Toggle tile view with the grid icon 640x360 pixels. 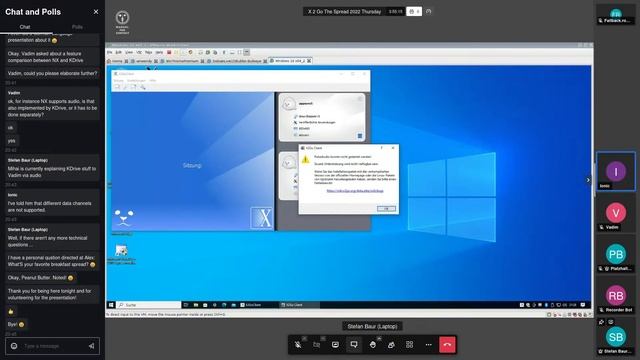(x=410, y=345)
